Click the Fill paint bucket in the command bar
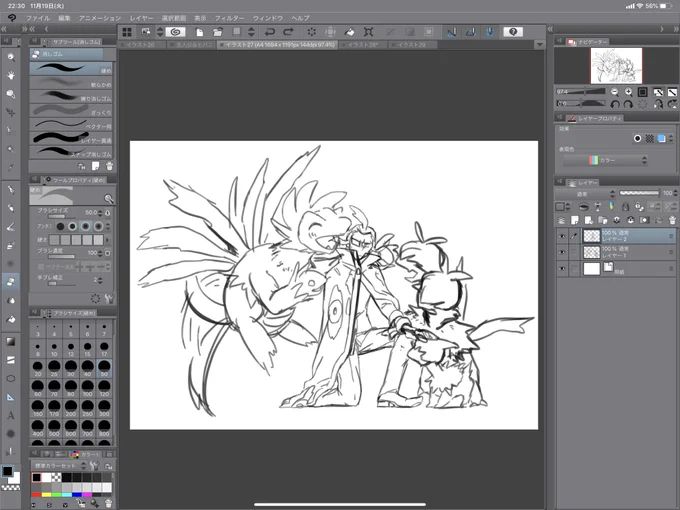Viewport: 680px width, 510px height. (x=349, y=32)
